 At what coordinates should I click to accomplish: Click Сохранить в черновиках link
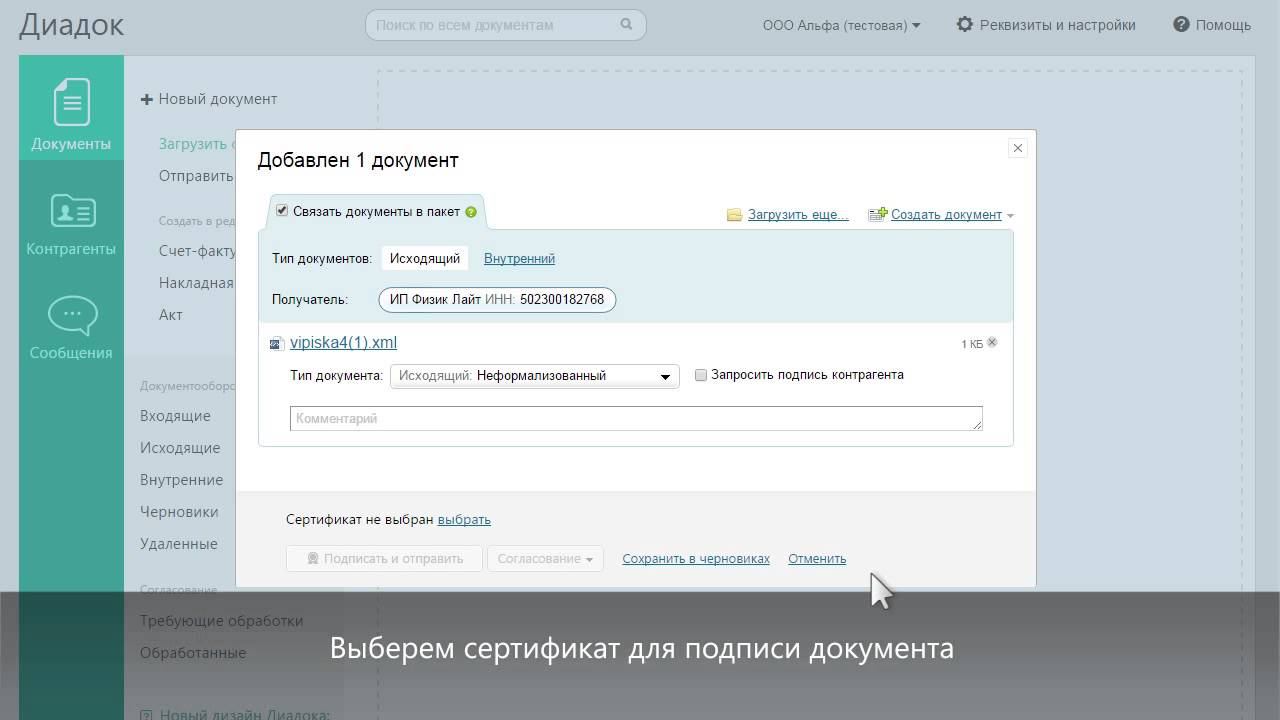[696, 559]
